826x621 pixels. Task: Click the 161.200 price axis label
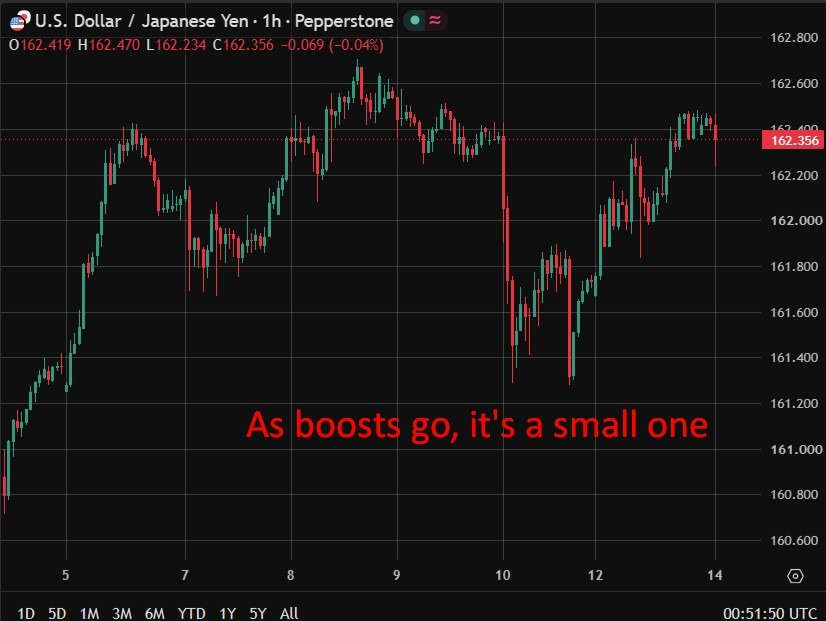click(x=794, y=403)
